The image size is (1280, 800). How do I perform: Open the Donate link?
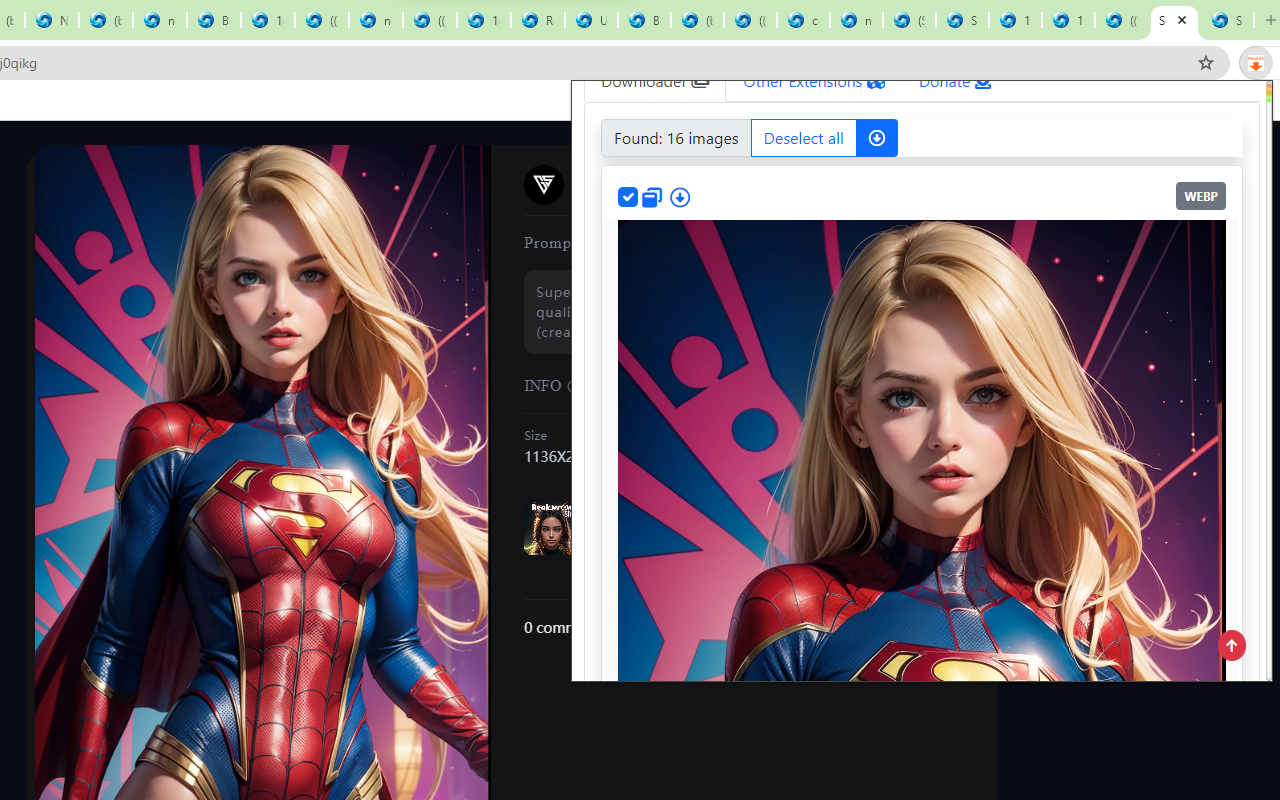pyautogui.click(x=943, y=82)
